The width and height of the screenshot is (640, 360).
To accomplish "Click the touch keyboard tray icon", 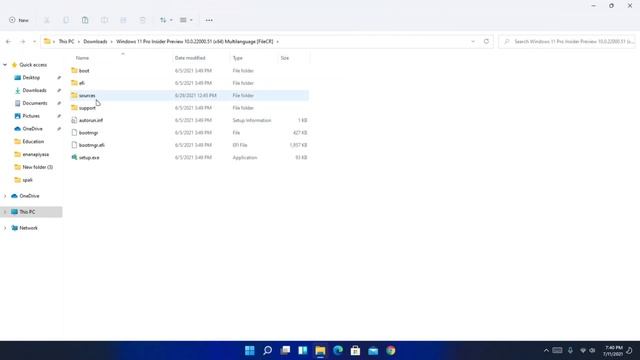I will [557, 350].
